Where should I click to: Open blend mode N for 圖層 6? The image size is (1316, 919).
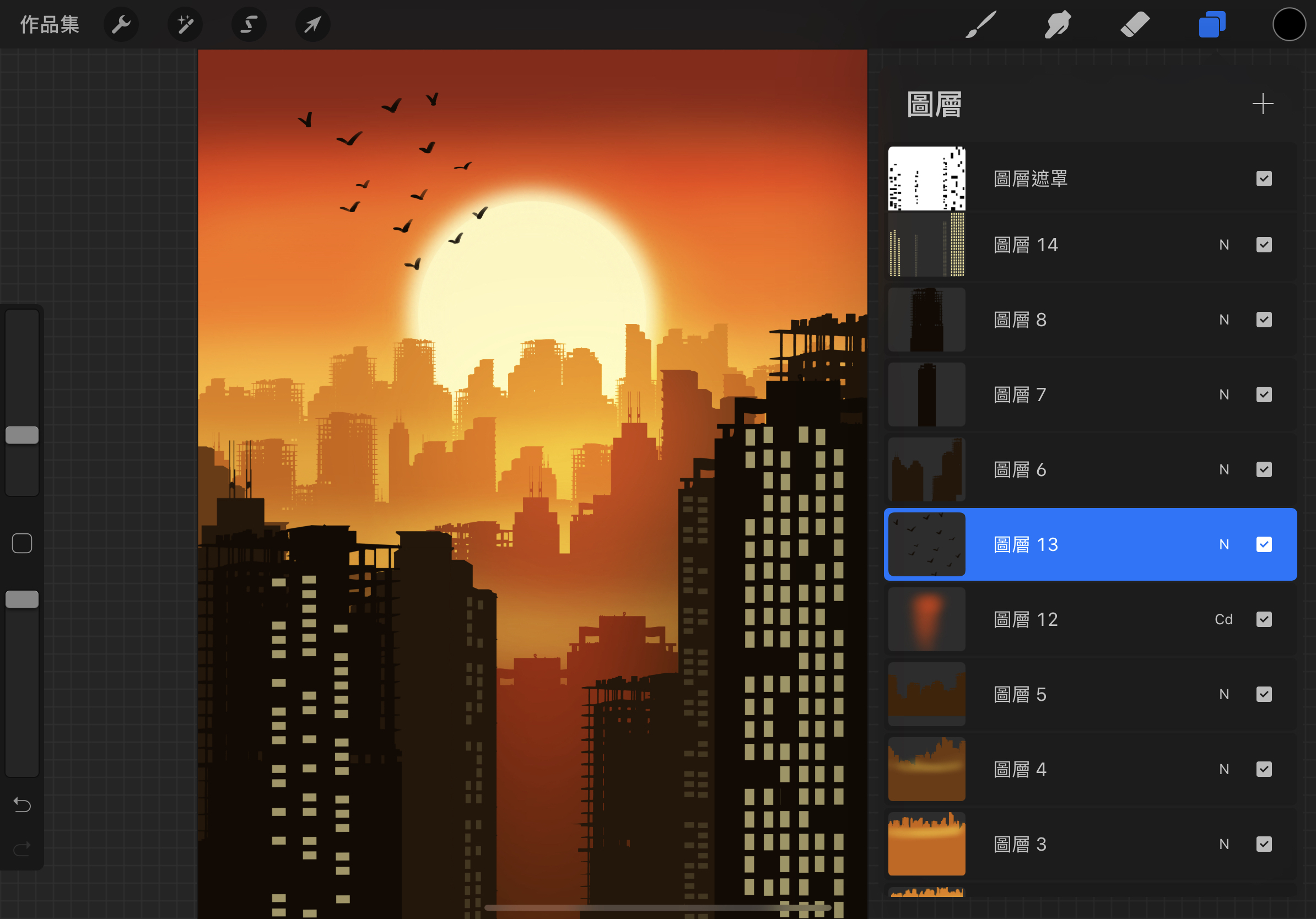click(1224, 470)
